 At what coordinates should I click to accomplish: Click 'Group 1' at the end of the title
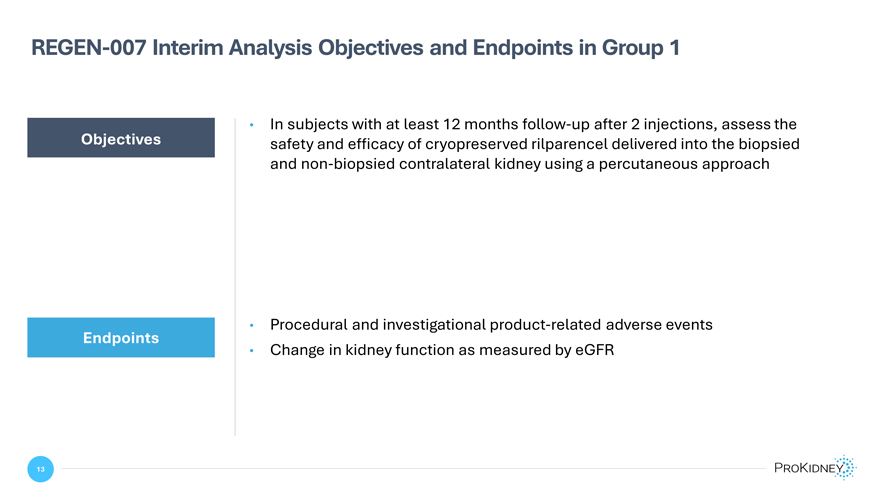point(641,48)
